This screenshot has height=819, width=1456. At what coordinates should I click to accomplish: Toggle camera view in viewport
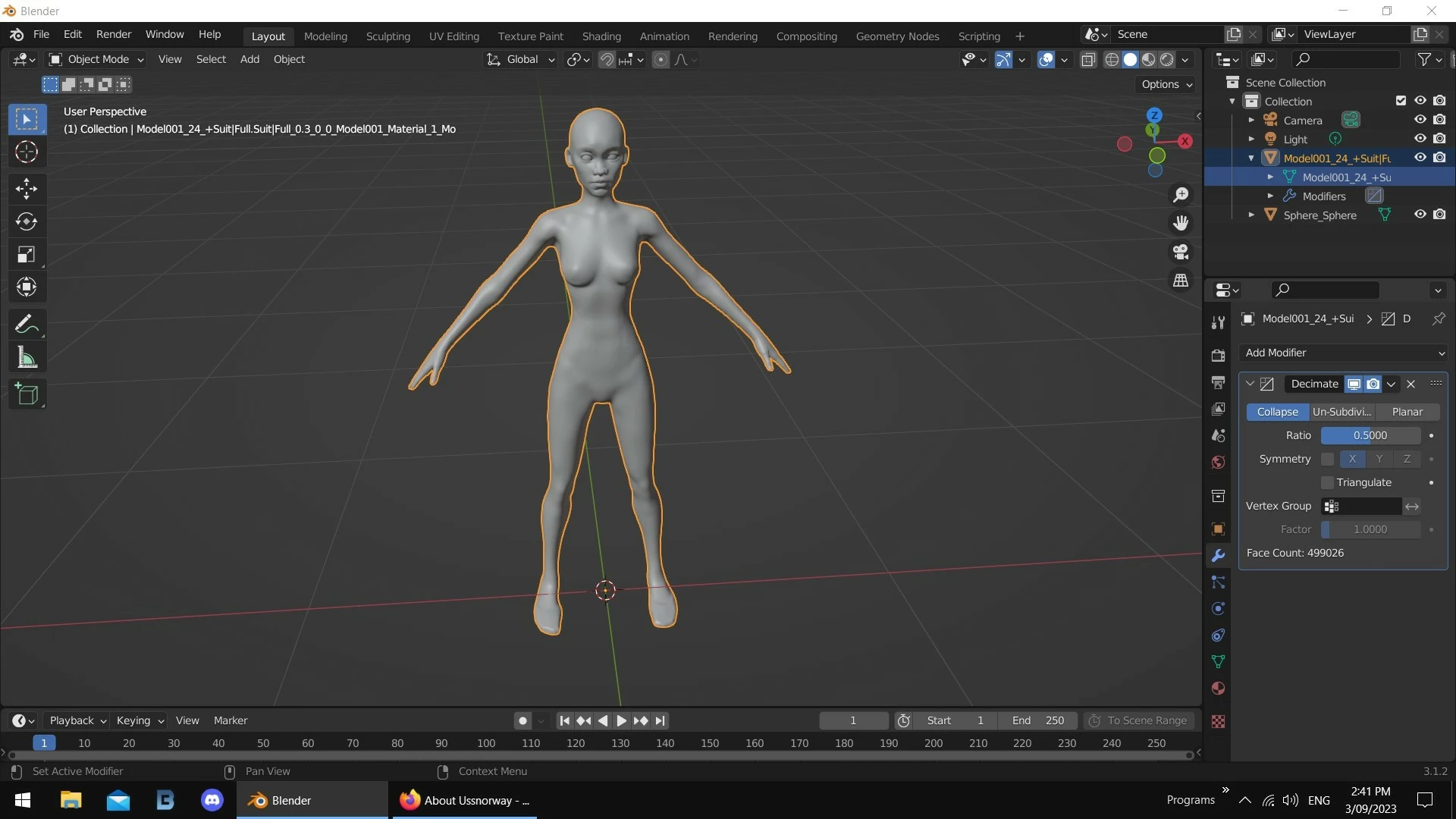pos(1181,252)
